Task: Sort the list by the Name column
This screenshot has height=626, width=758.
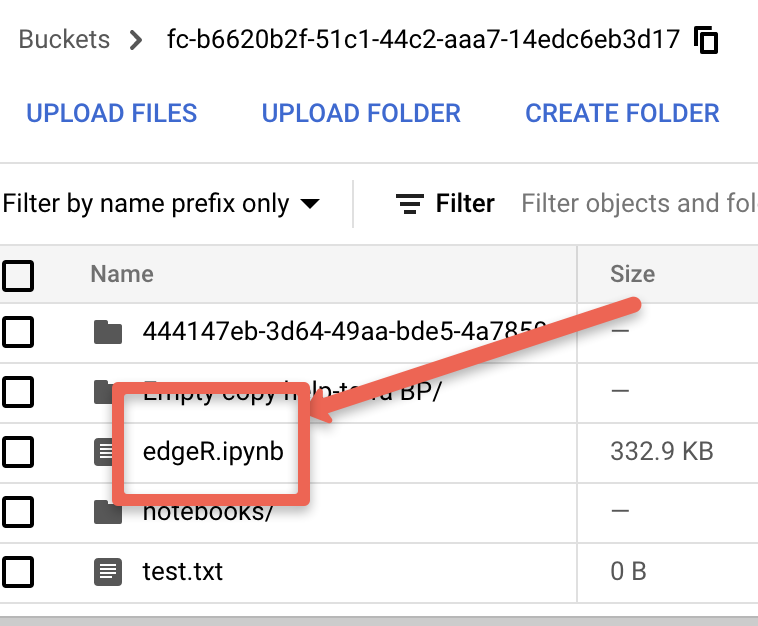Action: coord(122,274)
